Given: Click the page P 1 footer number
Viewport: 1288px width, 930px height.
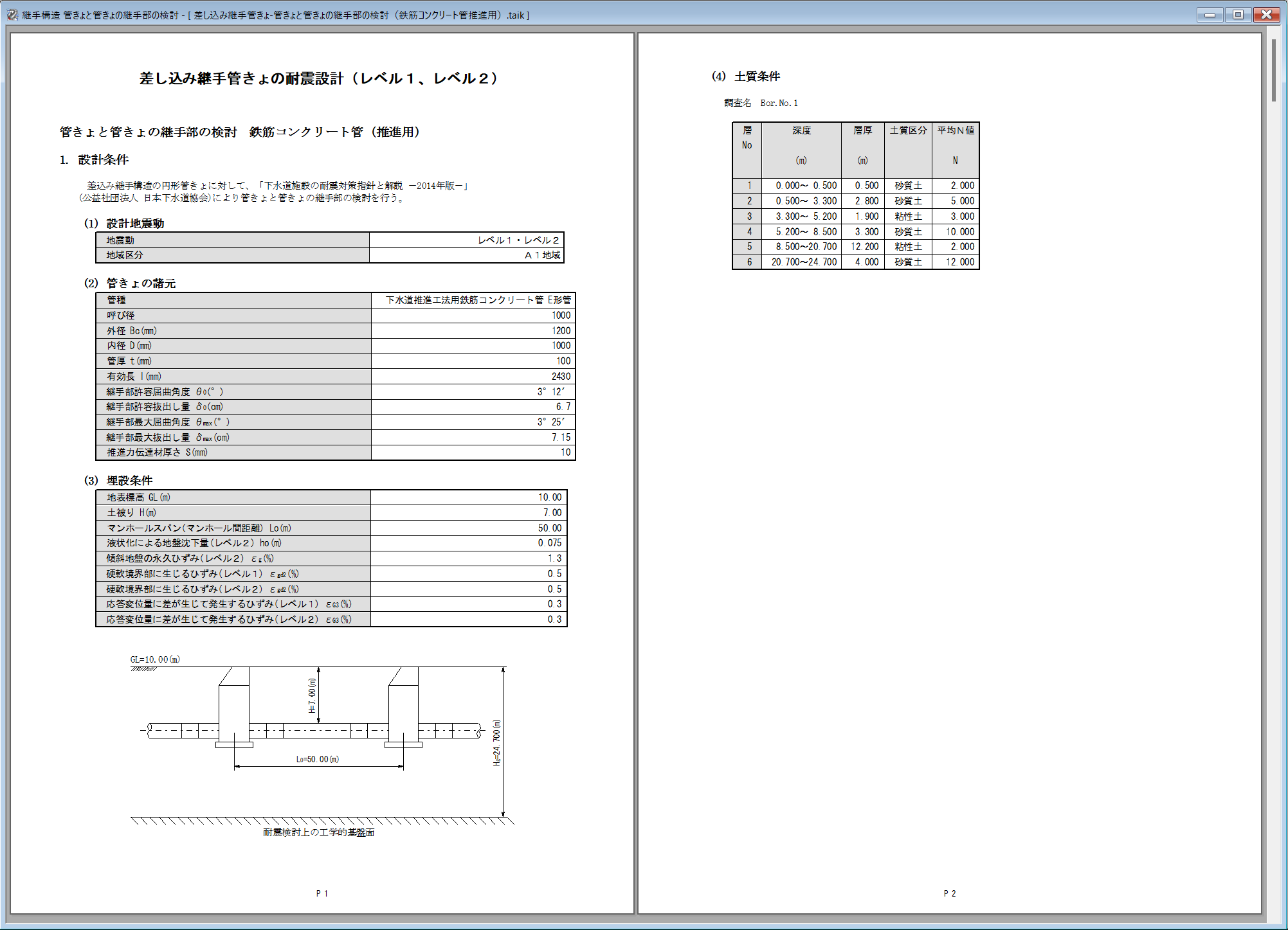Looking at the screenshot, I should click(322, 893).
